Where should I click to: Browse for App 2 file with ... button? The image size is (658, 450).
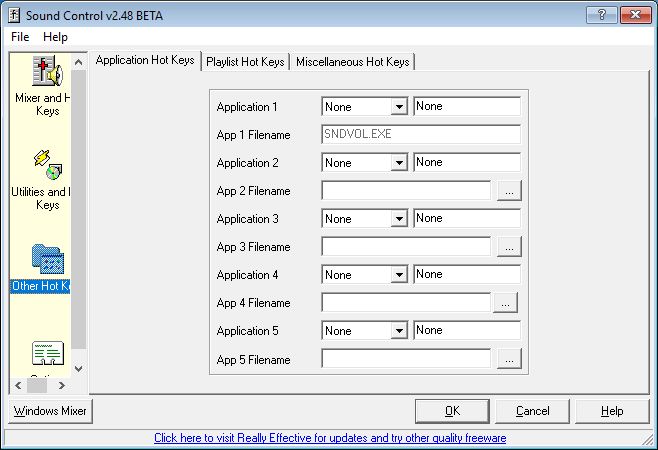tap(509, 191)
